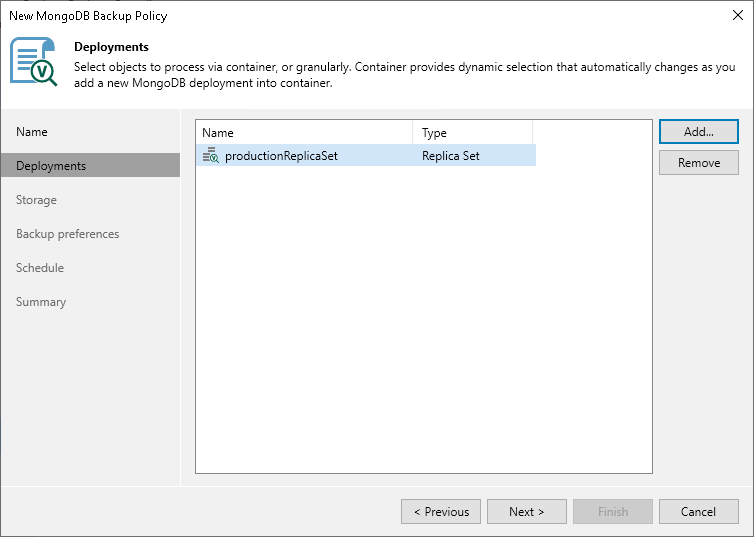
Task: Cancel the backup policy wizard
Action: pos(699,512)
